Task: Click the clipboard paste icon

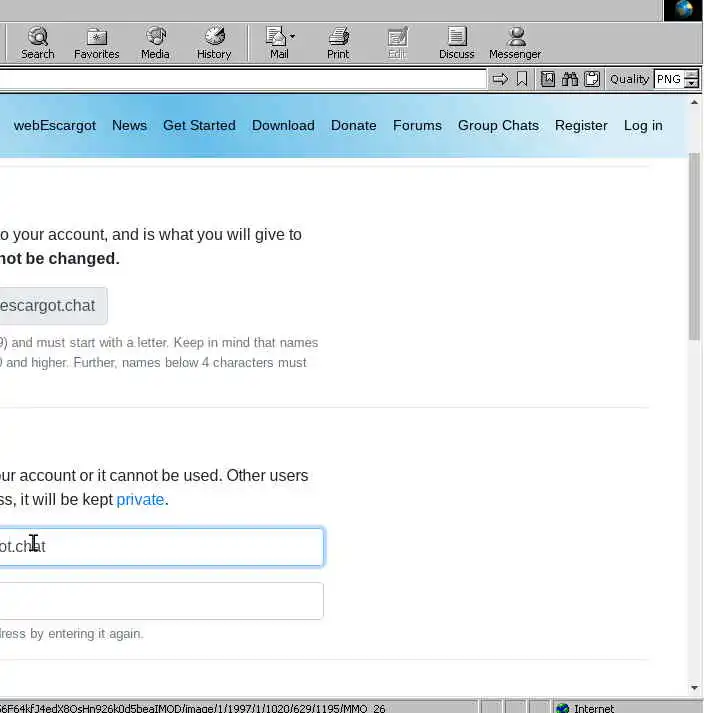Action: (592, 79)
